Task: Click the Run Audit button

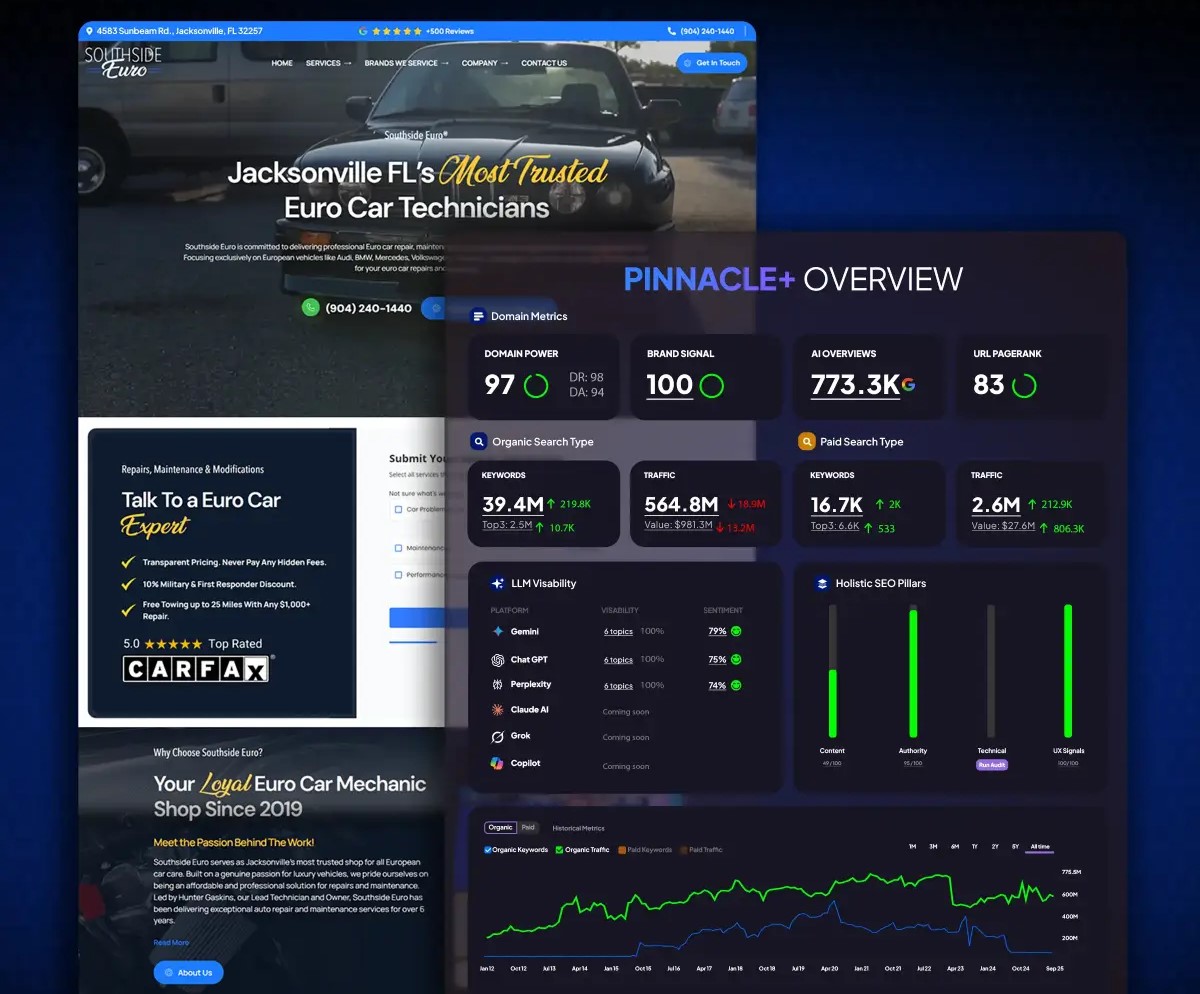Action: pos(991,765)
